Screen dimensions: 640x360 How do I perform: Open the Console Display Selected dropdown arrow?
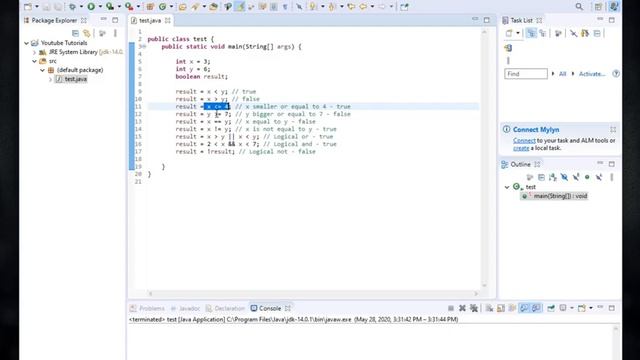(x=571, y=308)
